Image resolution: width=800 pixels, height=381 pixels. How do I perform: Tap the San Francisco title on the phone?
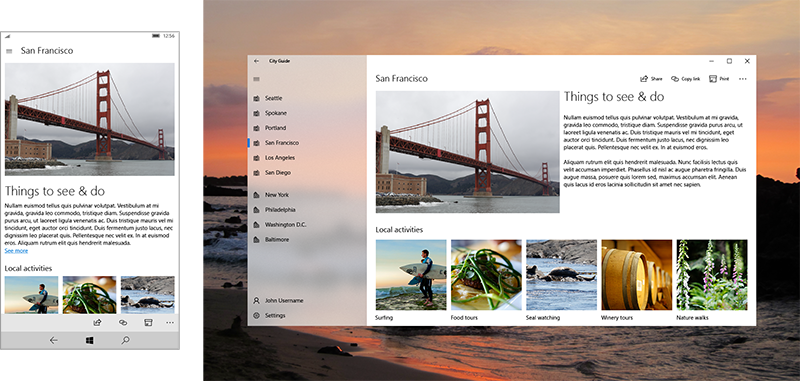47,51
